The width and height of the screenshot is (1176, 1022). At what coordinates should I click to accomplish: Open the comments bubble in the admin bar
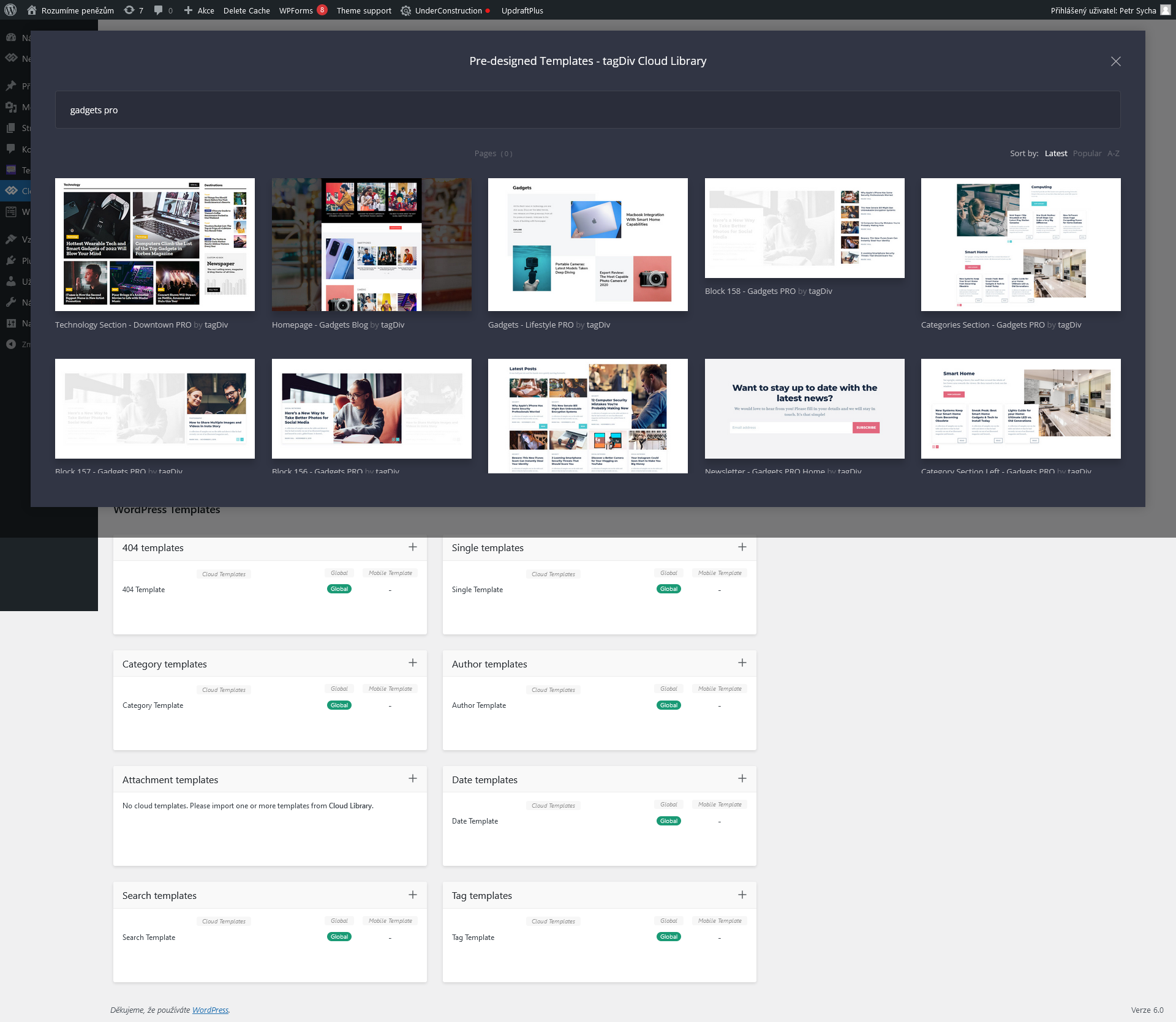[163, 10]
